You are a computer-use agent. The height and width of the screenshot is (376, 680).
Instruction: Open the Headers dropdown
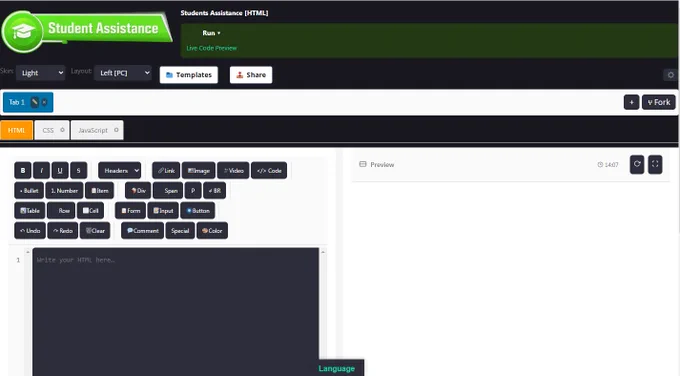(120, 170)
